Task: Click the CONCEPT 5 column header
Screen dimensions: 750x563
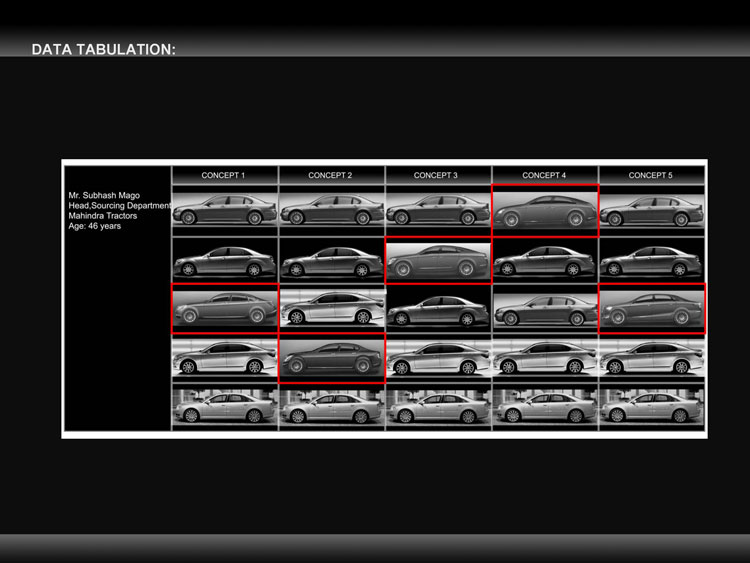Action: 650,175
